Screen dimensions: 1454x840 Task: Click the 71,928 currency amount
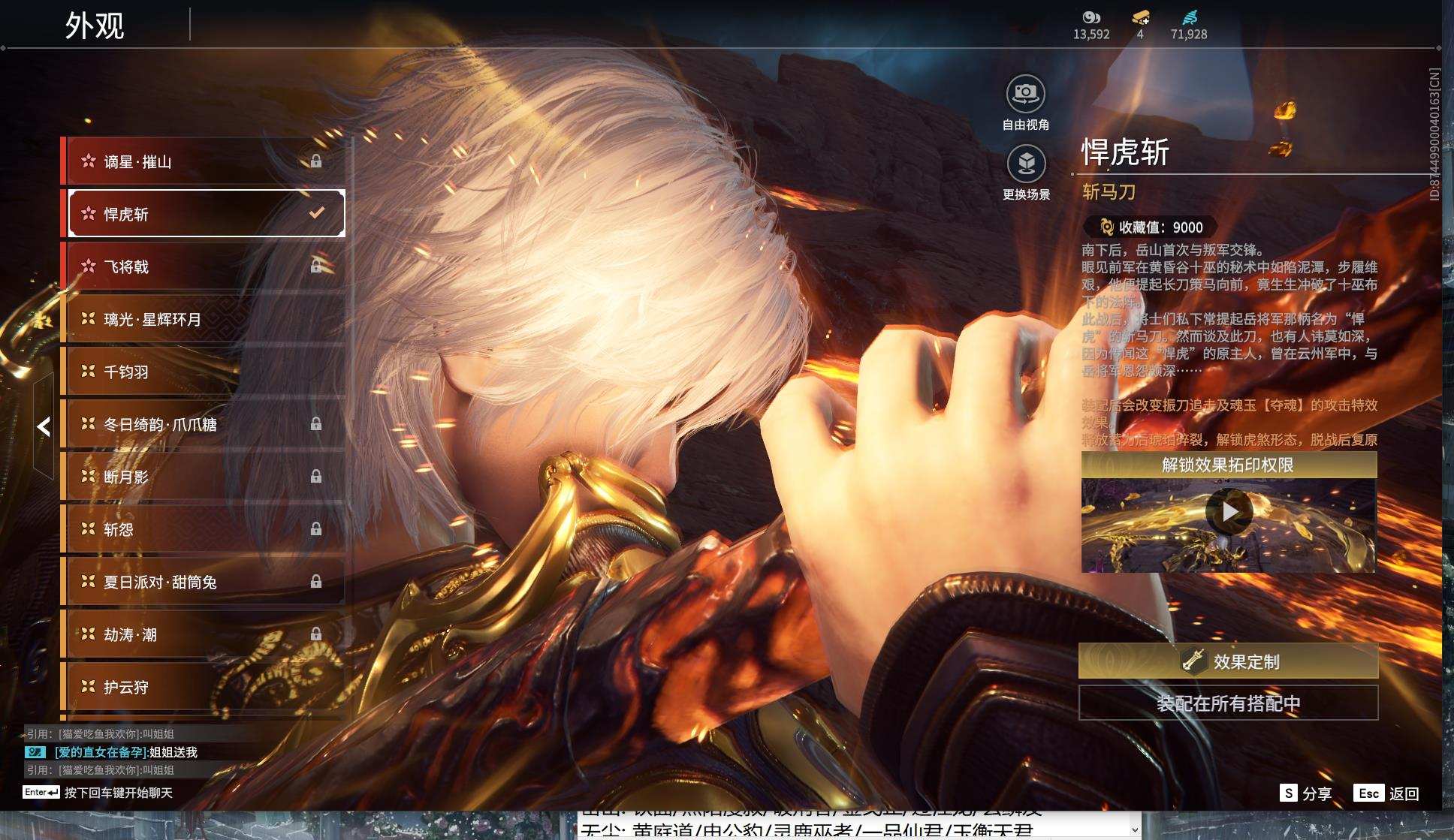tap(1189, 35)
